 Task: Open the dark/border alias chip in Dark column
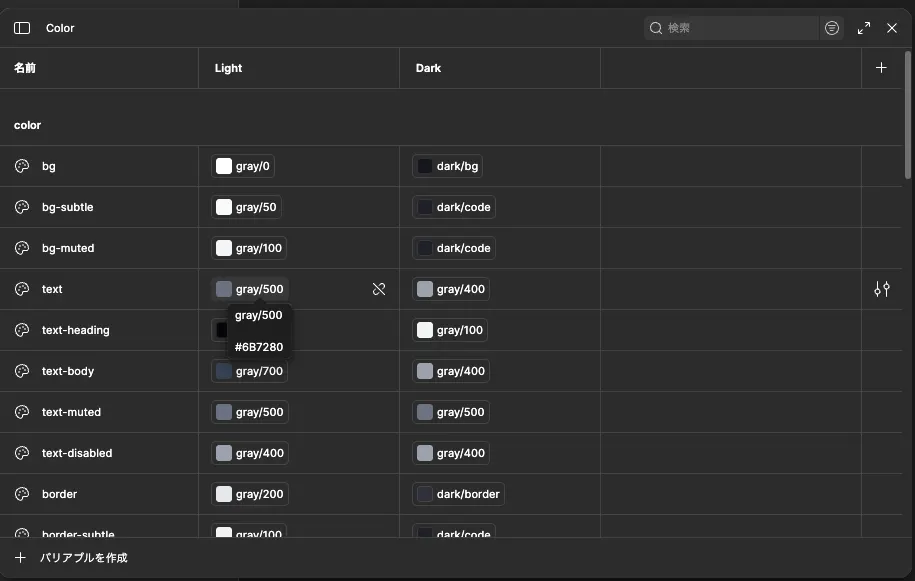458,494
